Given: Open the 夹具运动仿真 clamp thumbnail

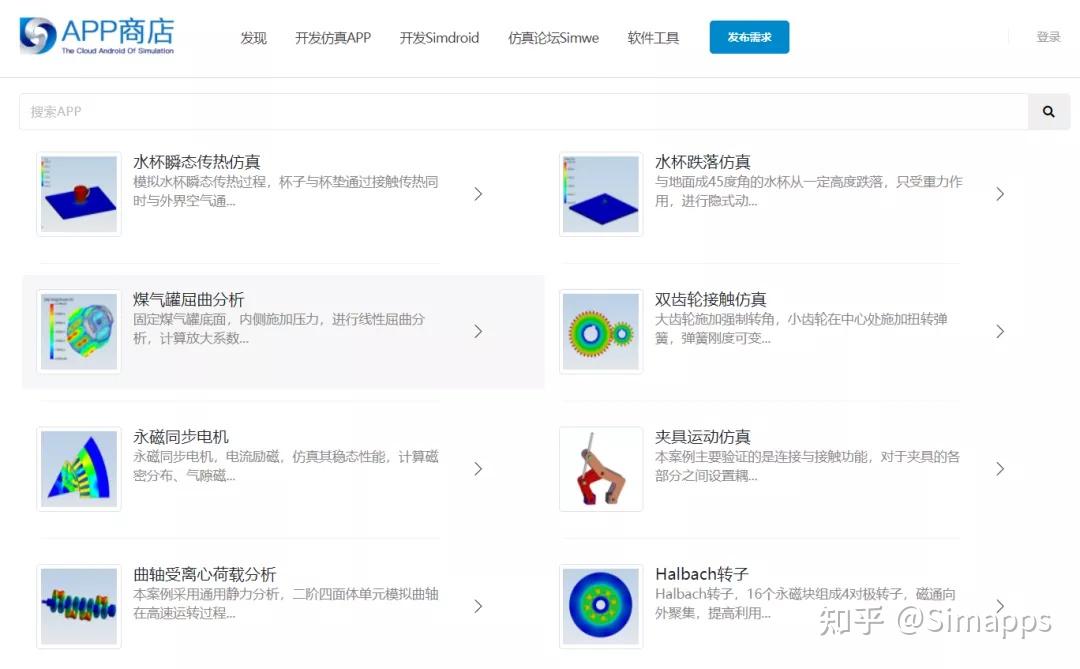Looking at the screenshot, I should (600, 468).
